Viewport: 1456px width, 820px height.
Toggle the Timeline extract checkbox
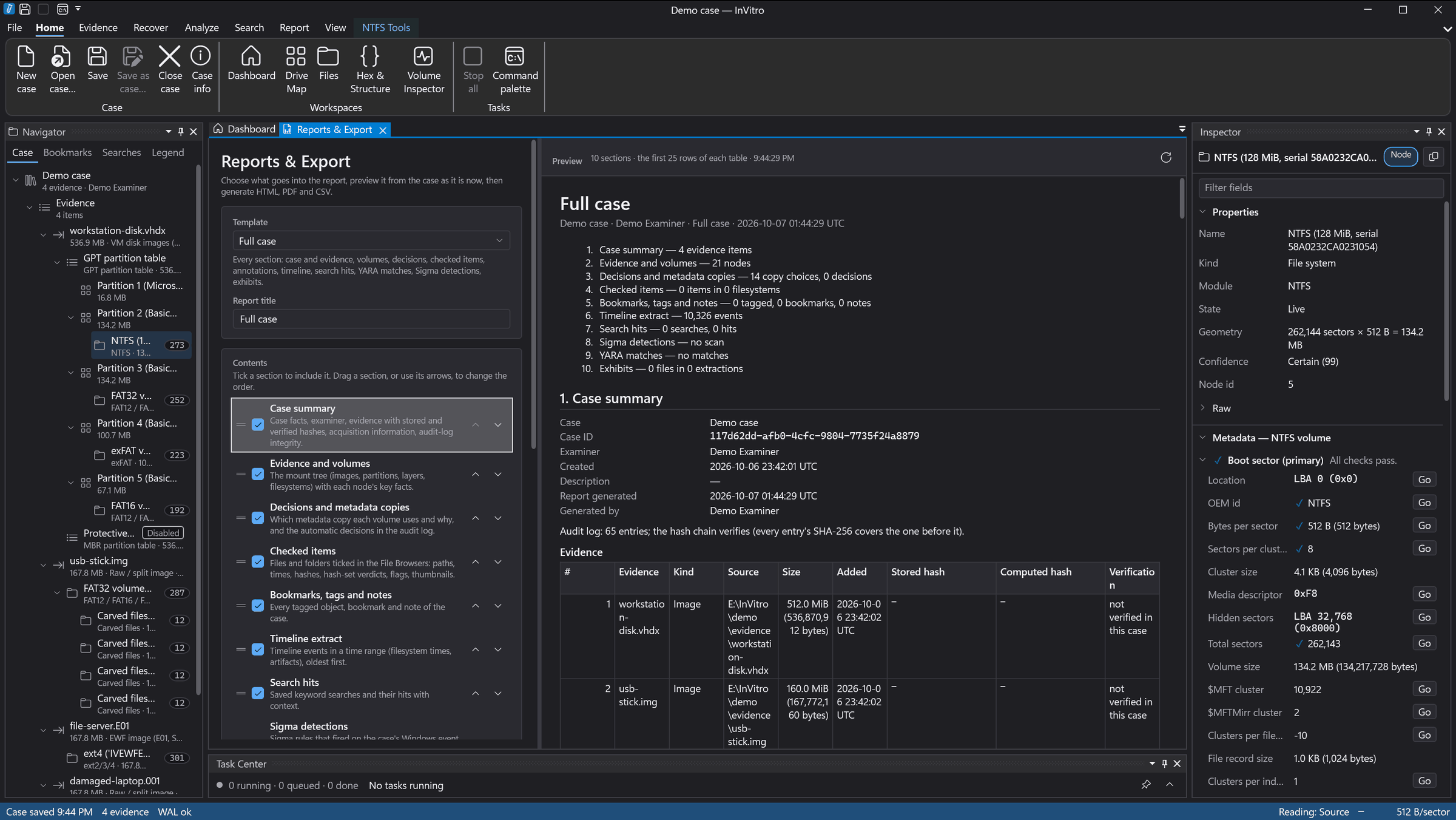258,649
